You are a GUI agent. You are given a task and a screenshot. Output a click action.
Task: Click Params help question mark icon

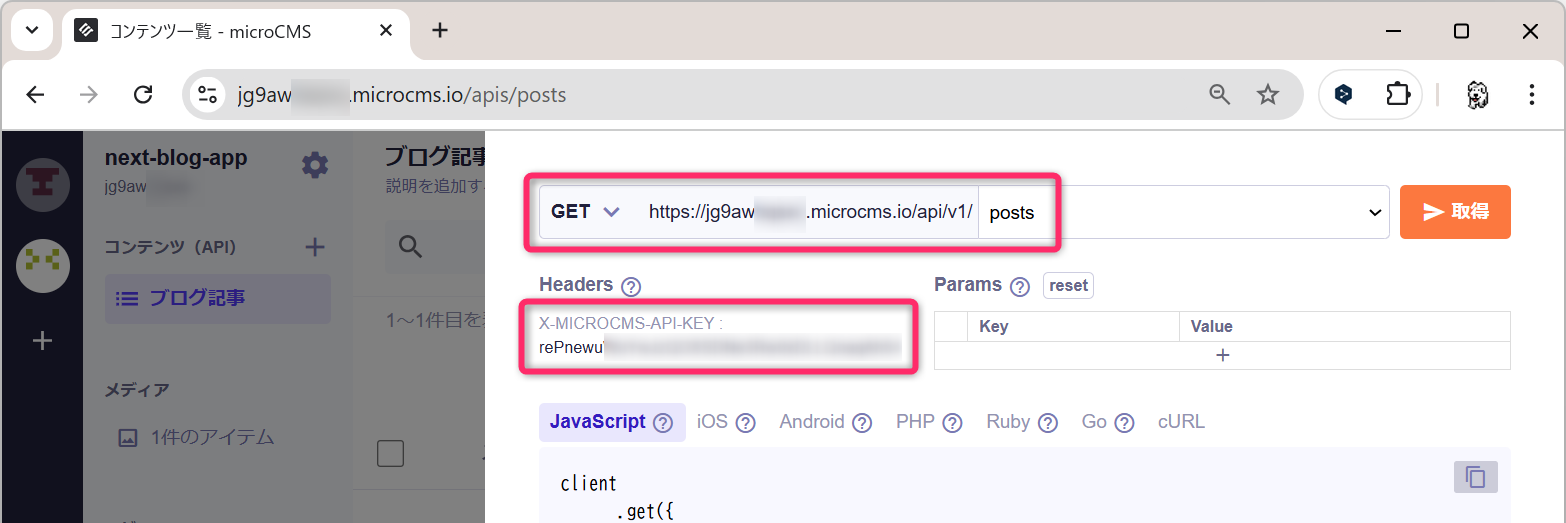click(1020, 287)
